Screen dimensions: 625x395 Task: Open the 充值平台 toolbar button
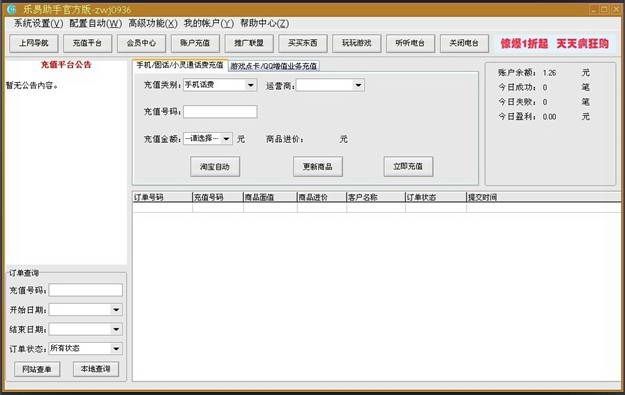[x=88, y=43]
